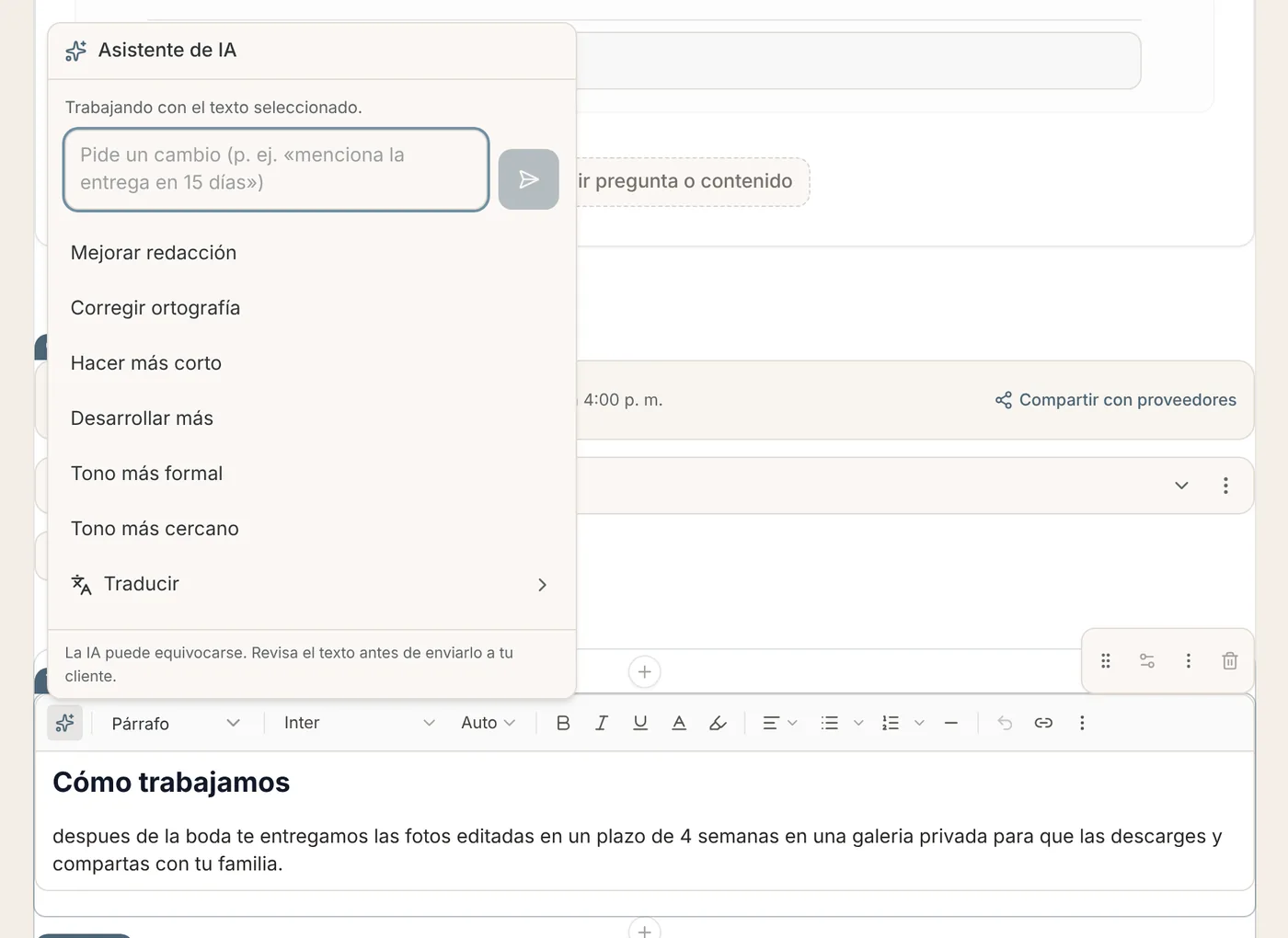
Task: Apply Tono más formal
Action: tap(312, 474)
